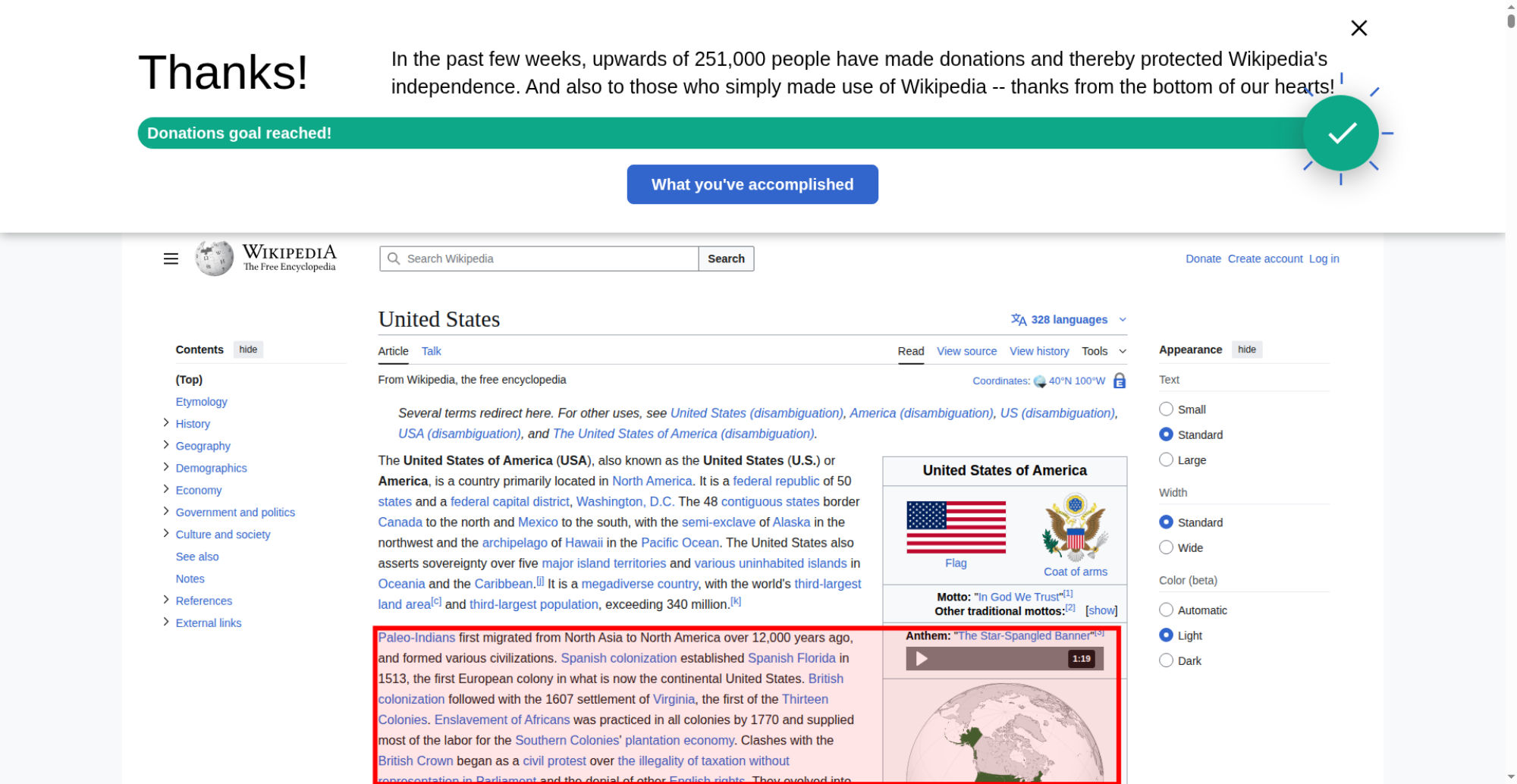Open the 328 languages dropdown
This screenshot has height=784, width=1517.
(1068, 320)
